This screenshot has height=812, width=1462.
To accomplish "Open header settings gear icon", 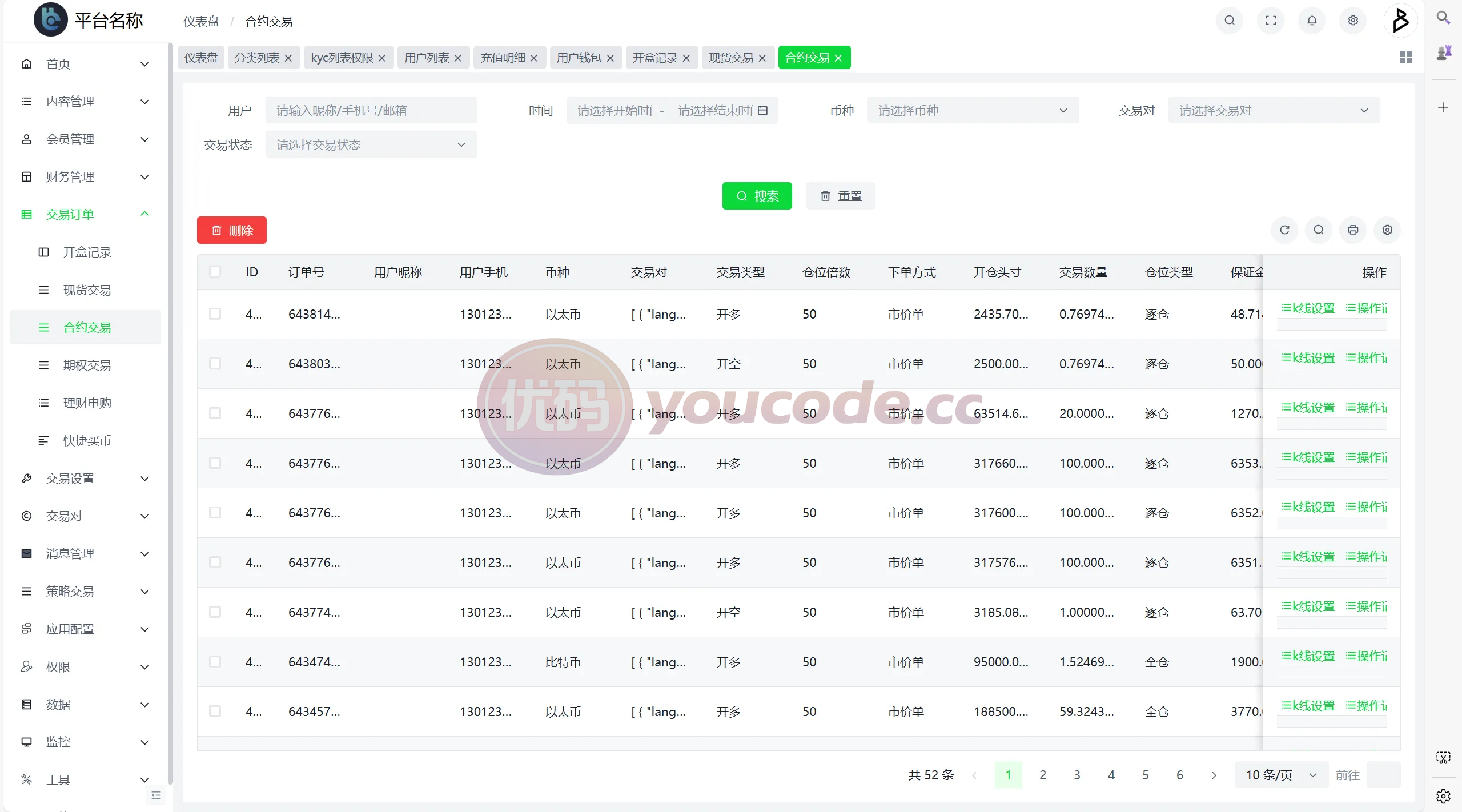I will pos(1353,21).
